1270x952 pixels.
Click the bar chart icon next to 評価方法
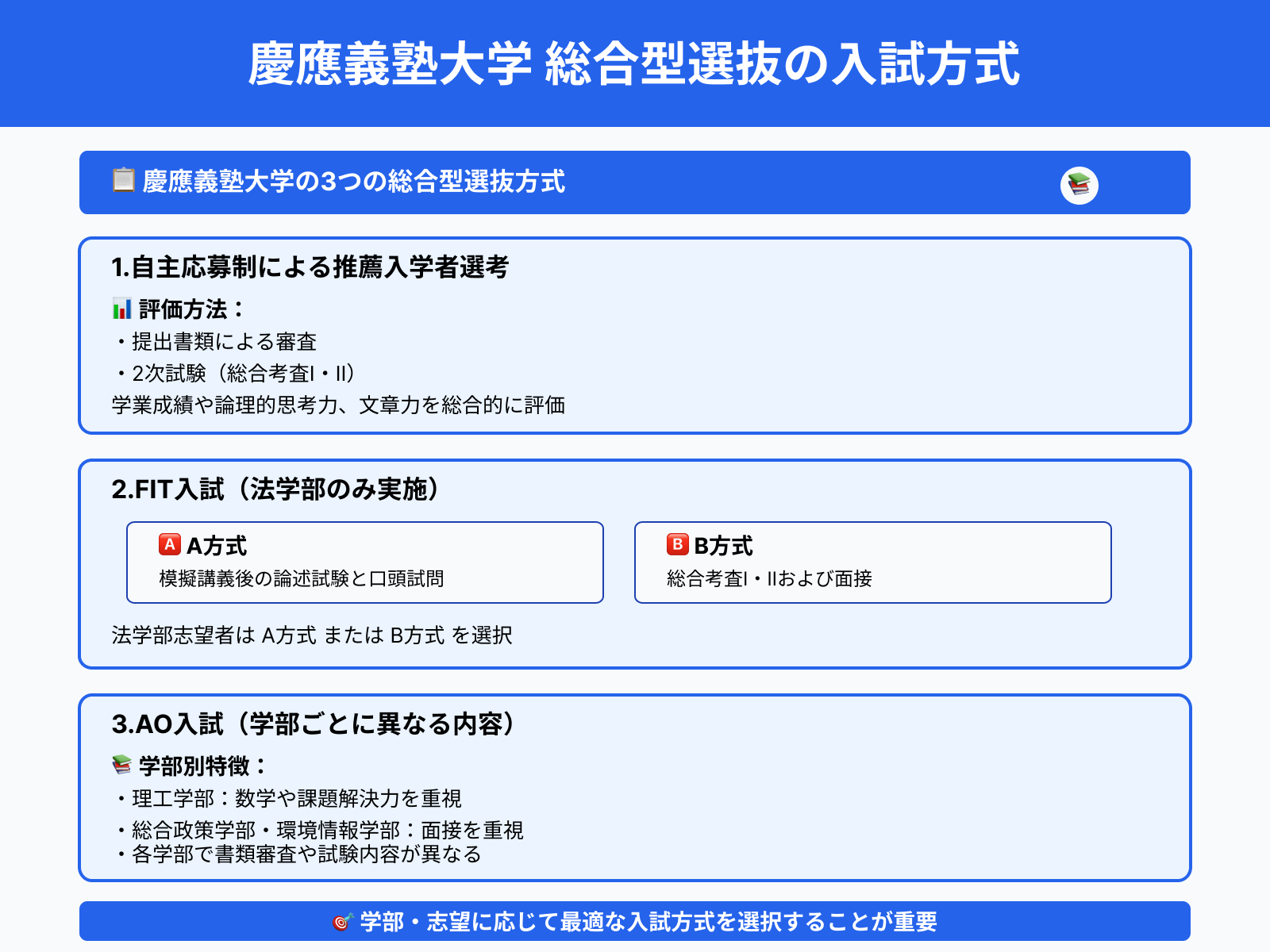122,309
